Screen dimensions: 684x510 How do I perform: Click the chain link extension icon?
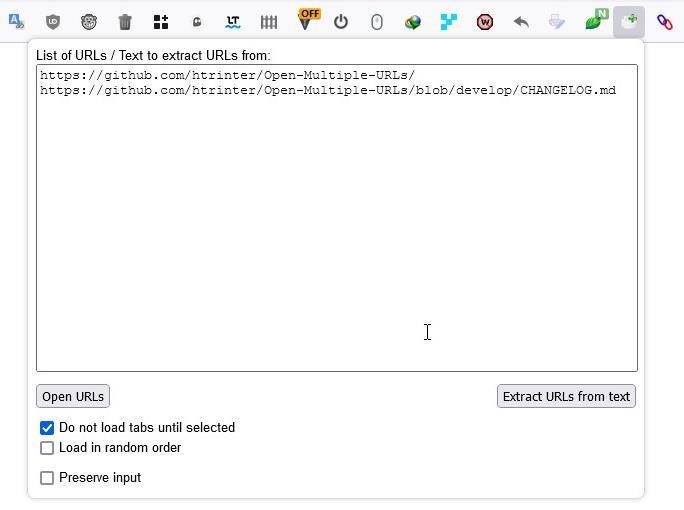click(665, 22)
